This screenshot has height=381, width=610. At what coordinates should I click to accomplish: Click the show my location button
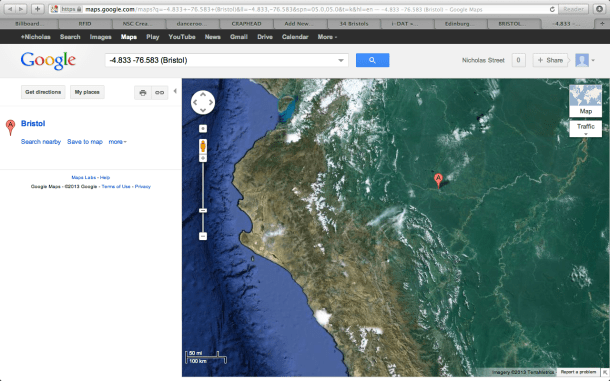click(203, 128)
